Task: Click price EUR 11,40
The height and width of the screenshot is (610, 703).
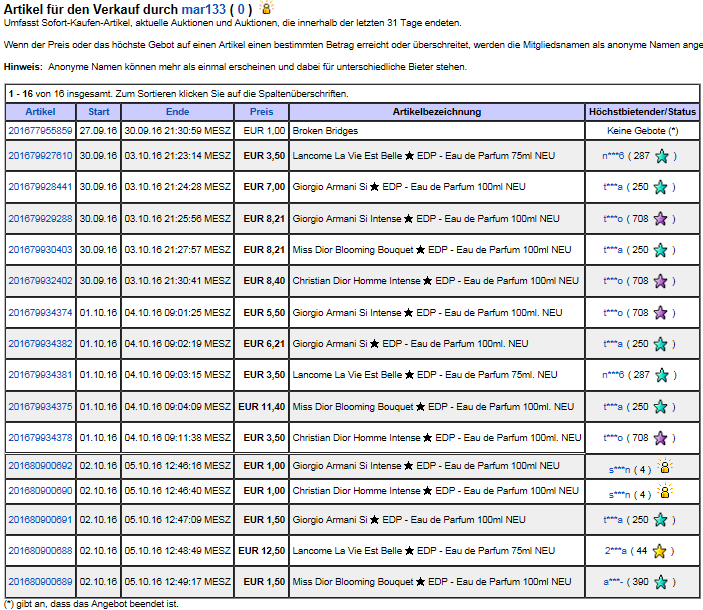Action: coord(261,407)
